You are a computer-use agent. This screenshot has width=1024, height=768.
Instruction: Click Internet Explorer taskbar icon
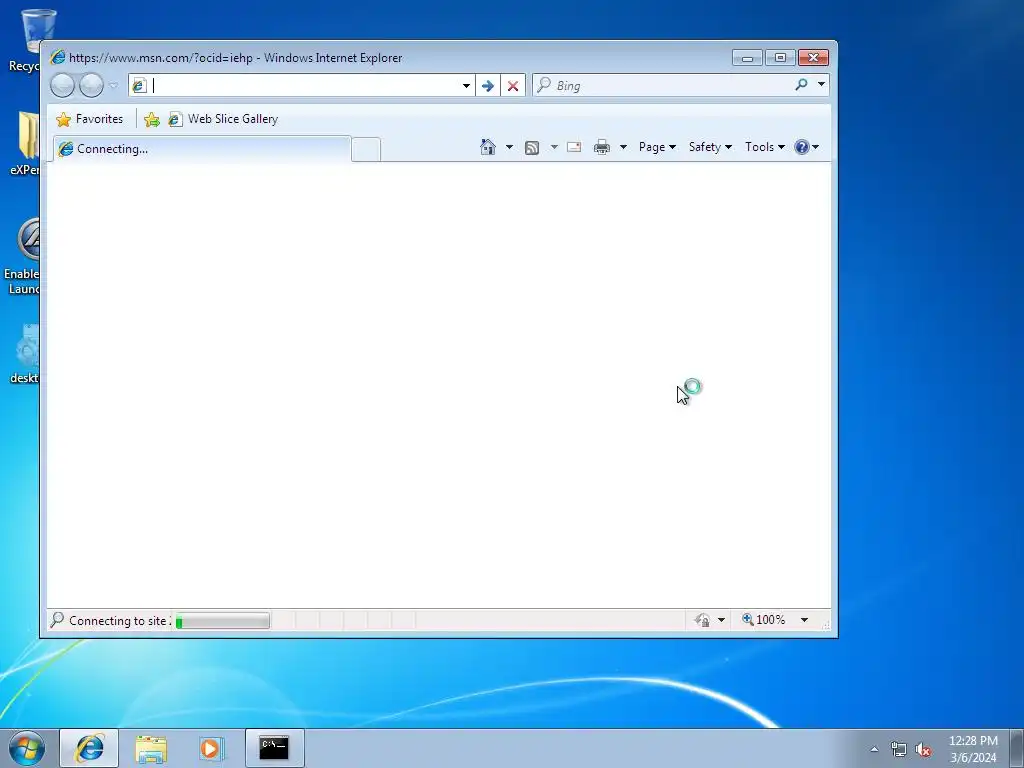coord(89,748)
